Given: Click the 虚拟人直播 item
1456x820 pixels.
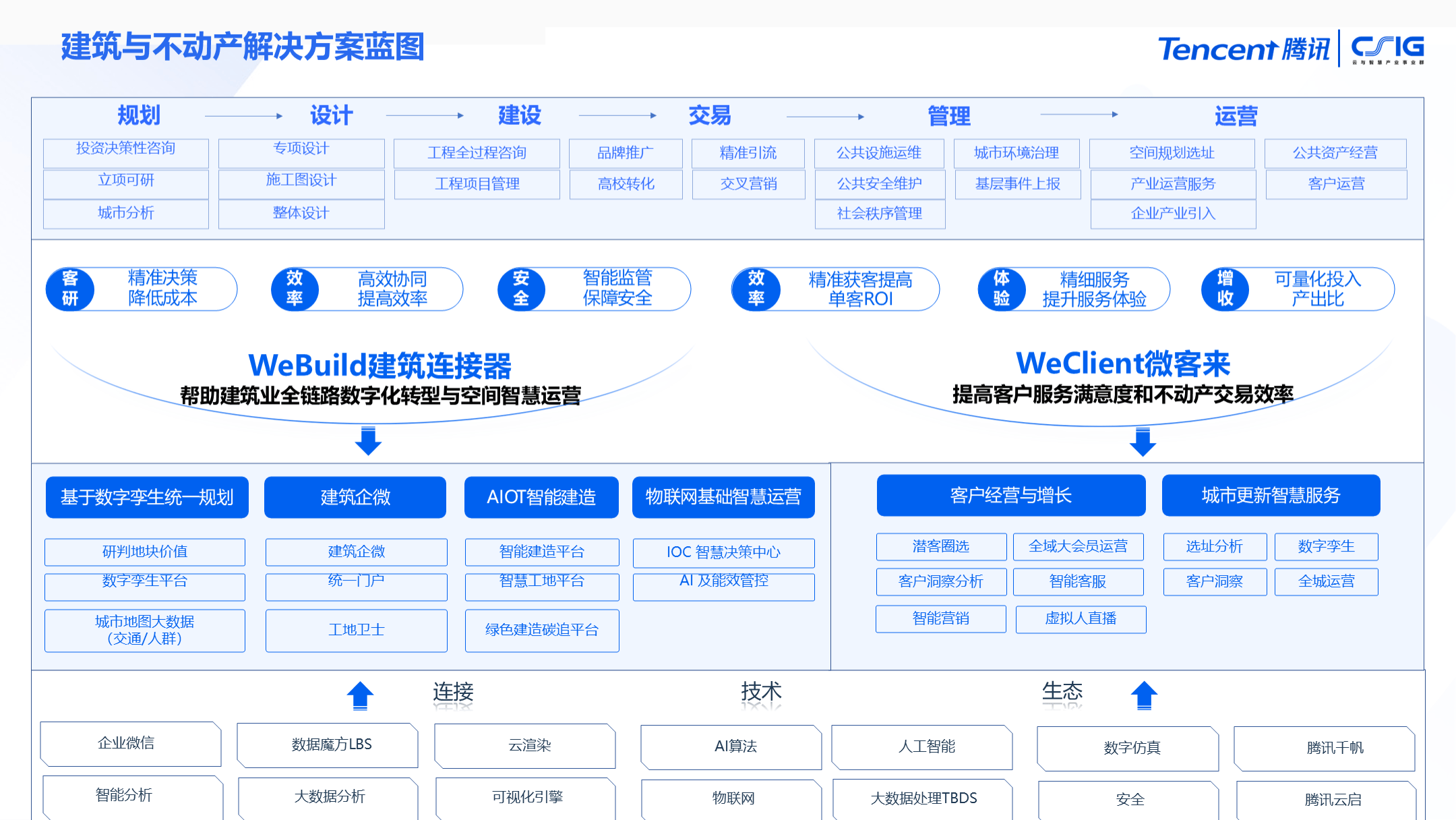Looking at the screenshot, I should (1081, 619).
